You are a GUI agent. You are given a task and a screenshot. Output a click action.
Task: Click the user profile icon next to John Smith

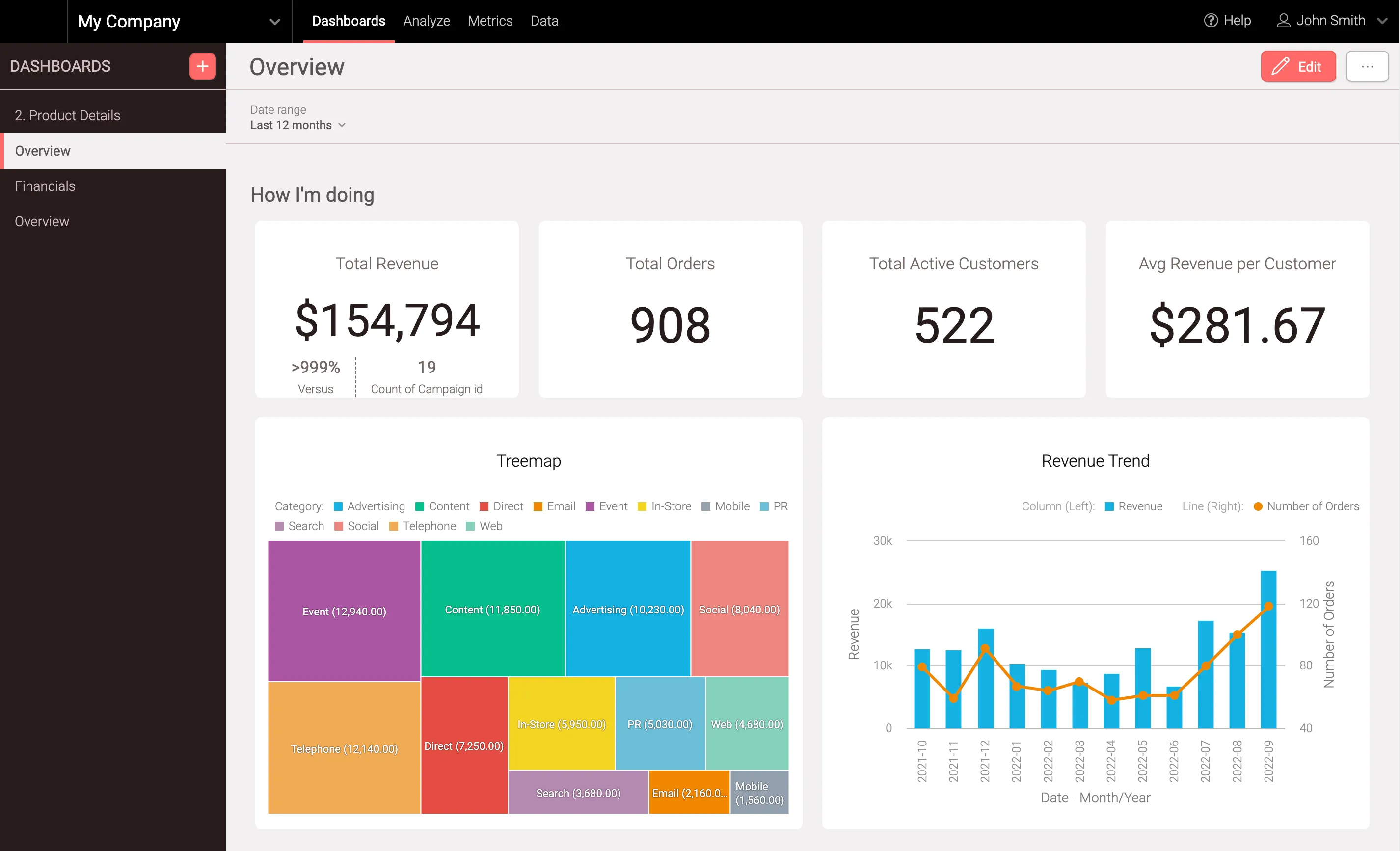(1283, 21)
